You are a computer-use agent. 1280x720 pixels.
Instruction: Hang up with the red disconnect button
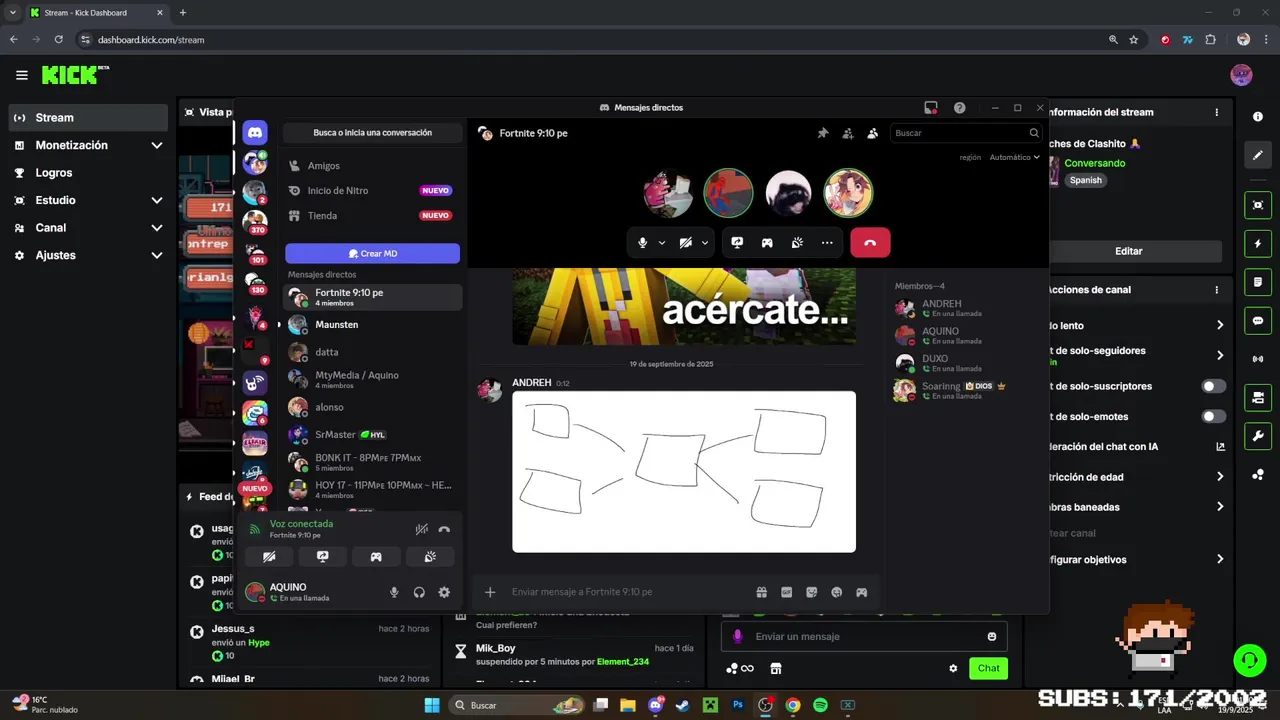click(x=870, y=242)
